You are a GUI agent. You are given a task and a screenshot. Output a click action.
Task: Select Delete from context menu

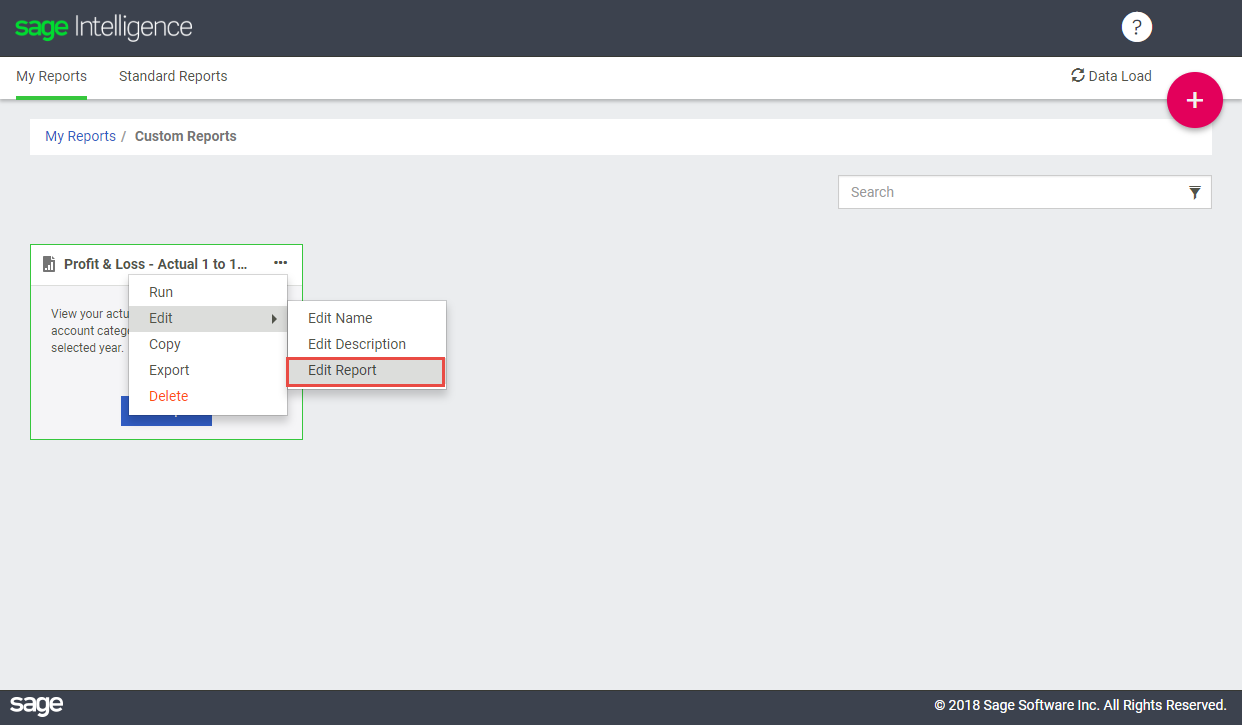[208, 396]
